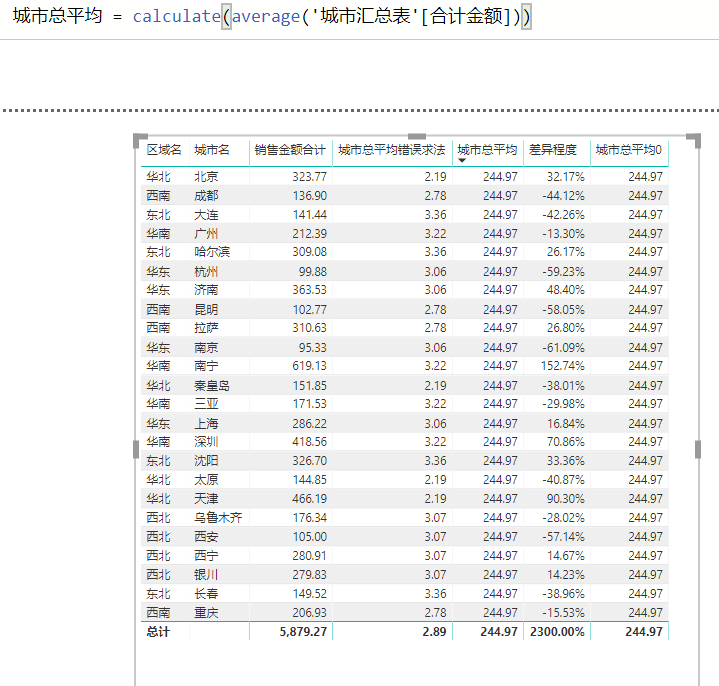Select the 南京 city cell
The height and width of the screenshot is (686, 719).
tap(206, 348)
